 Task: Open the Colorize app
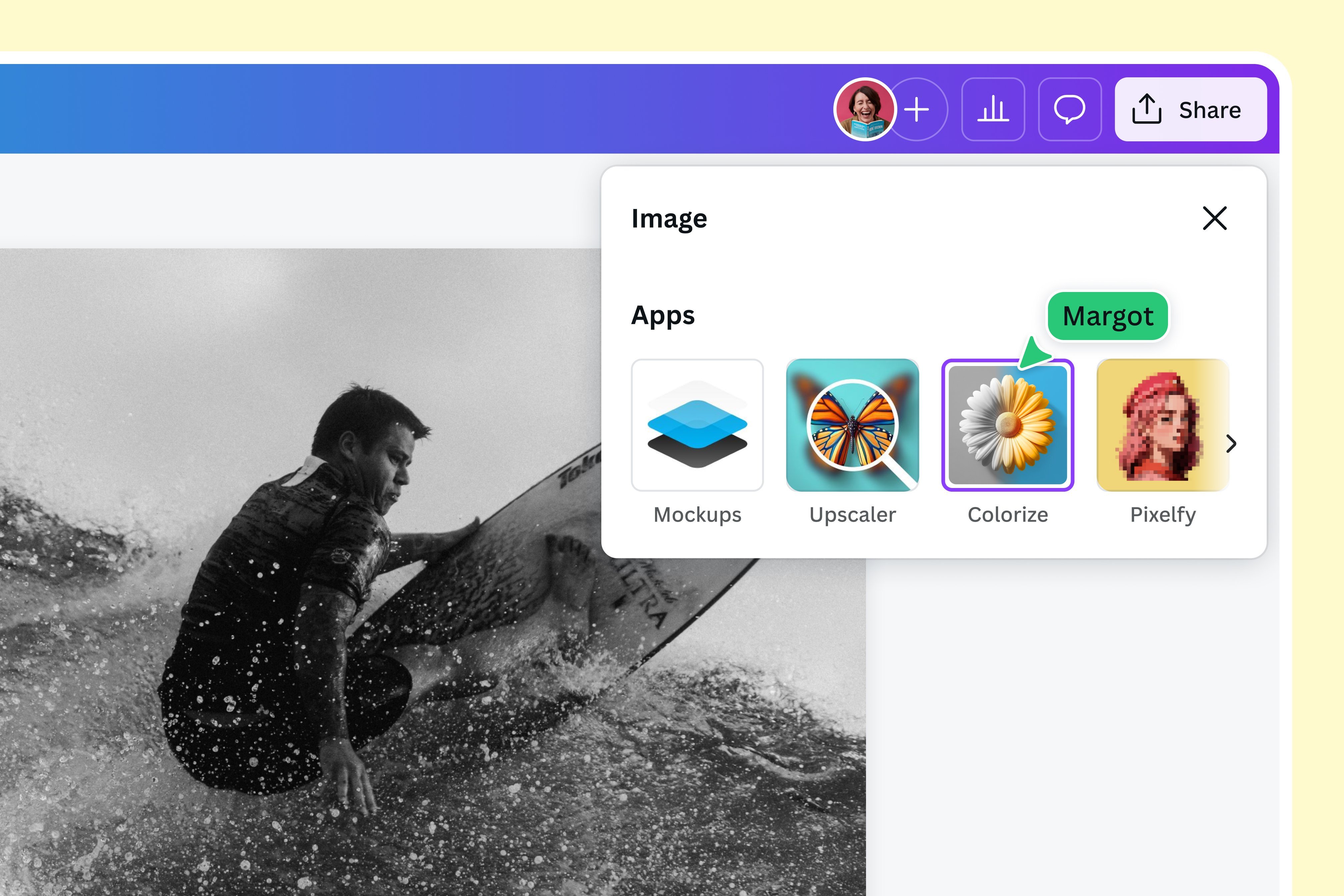[x=1009, y=424]
